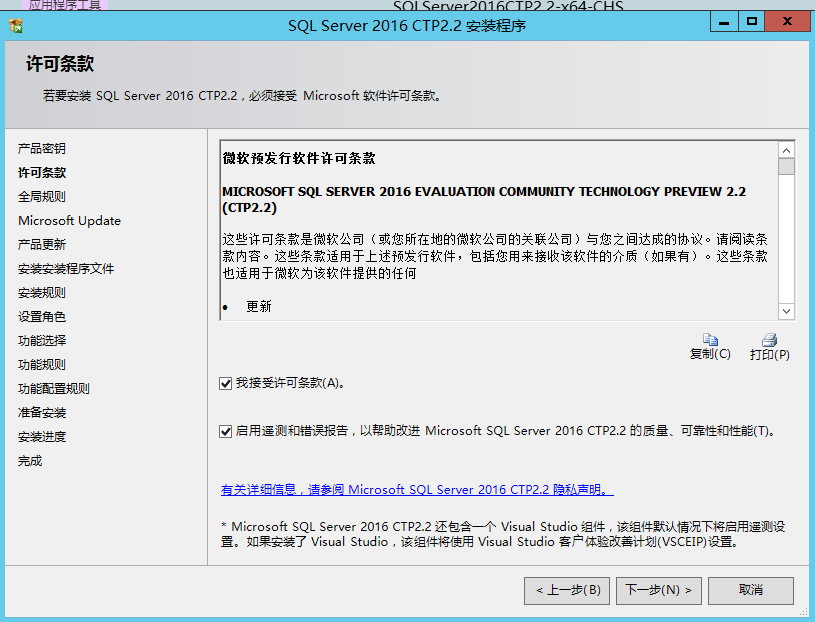The height and width of the screenshot is (622, 815).
Task: Click the SQL Server setup icon in title bar
Action: [16, 25]
